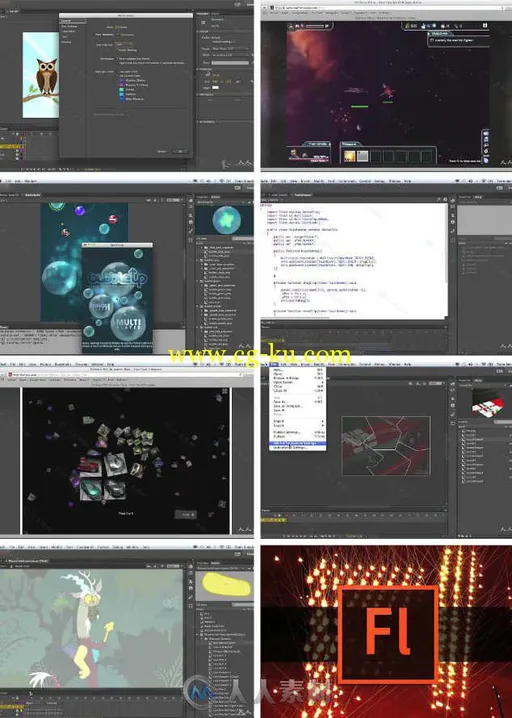Select General category in Preferences dialog list
The width and height of the screenshot is (512, 718).
click(72, 21)
